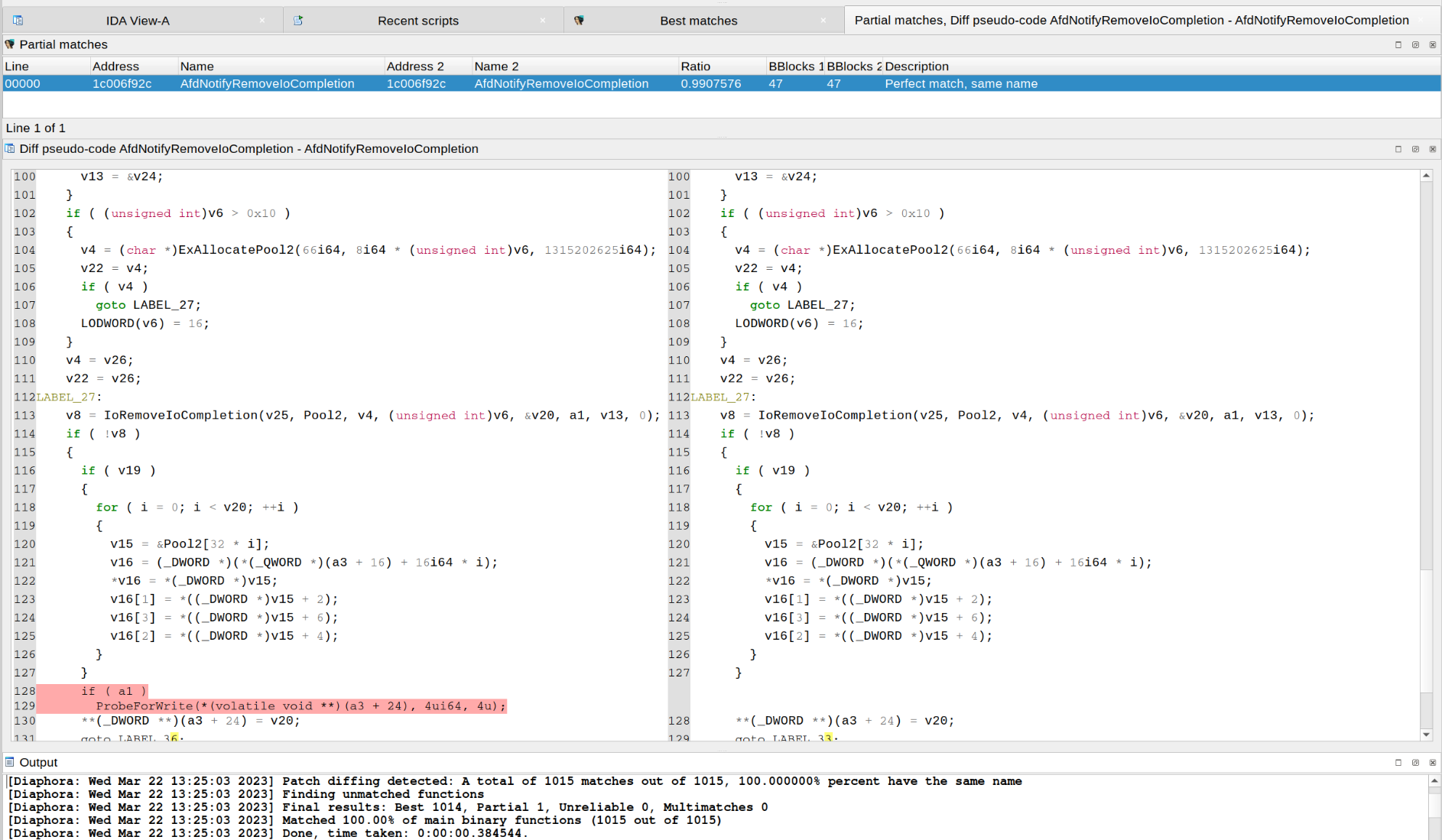
Task: Close the Output panel
Action: click(x=1432, y=763)
